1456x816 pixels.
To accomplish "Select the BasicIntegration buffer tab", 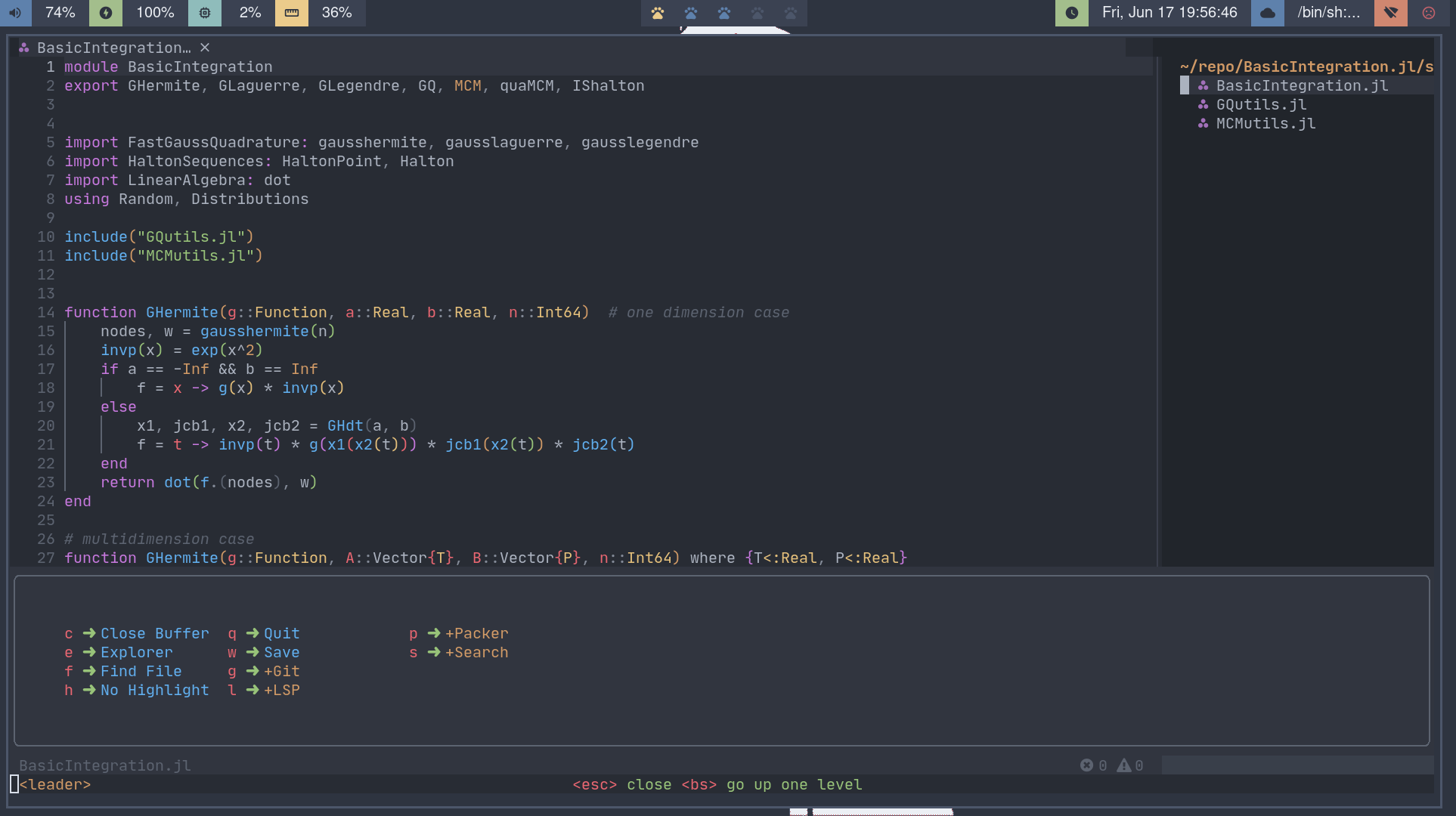I will (113, 48).
